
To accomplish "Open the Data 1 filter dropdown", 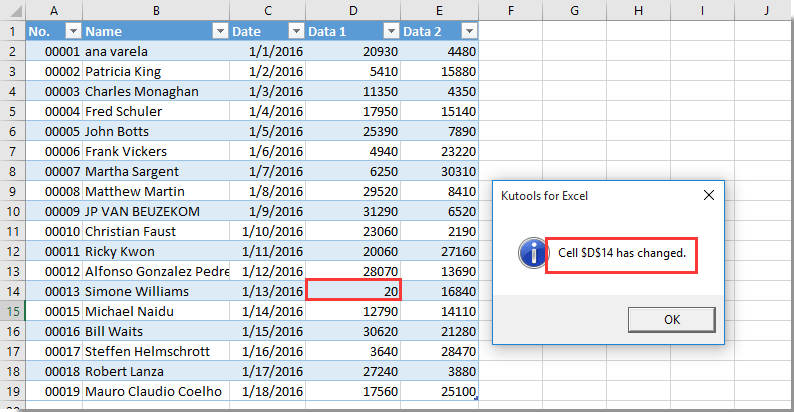I will pos(391,31).
